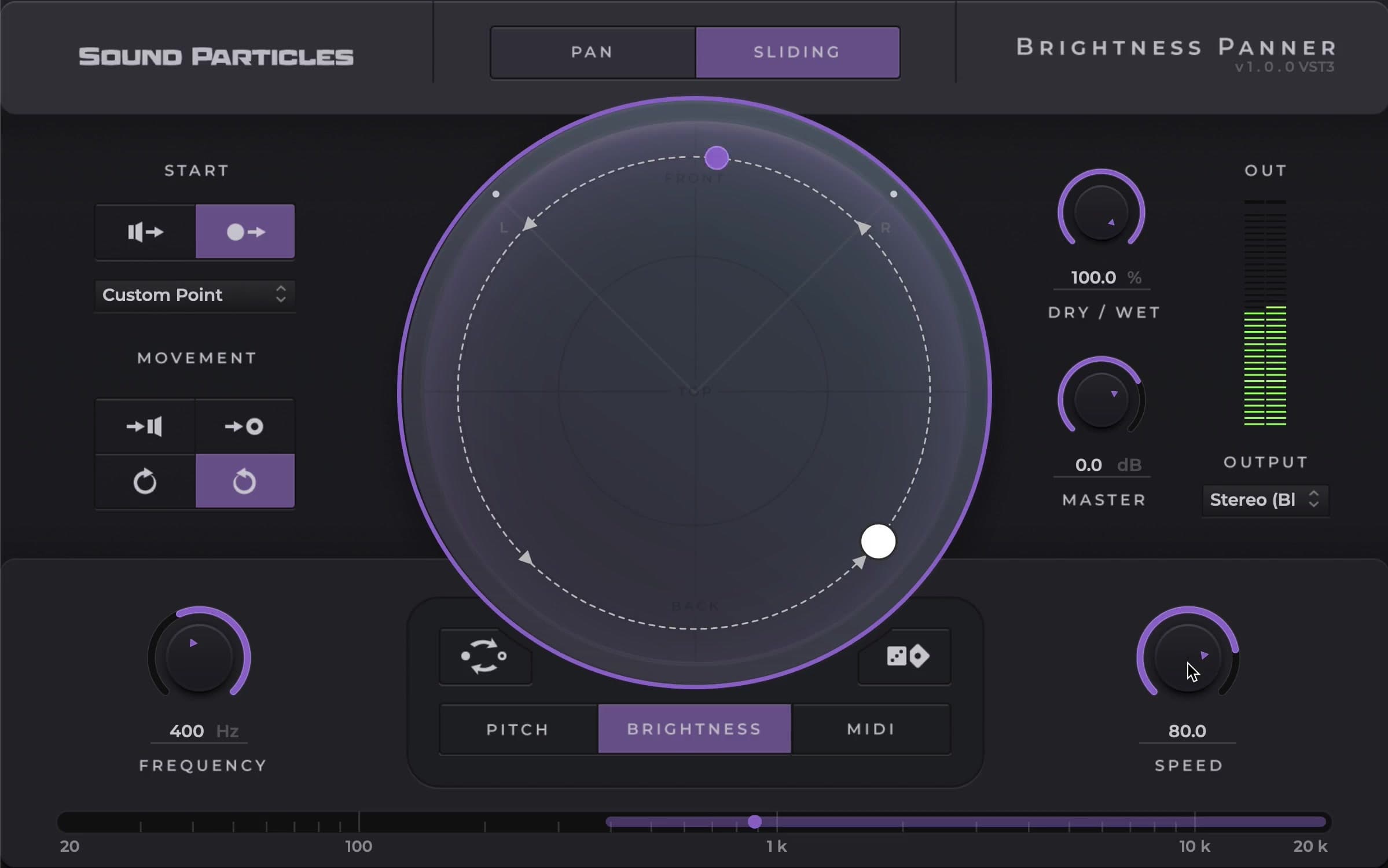This screenshot has width=1388, height=868.
Task: Click the v1.0.0 VST3 version text
Action: [1284, 67]
